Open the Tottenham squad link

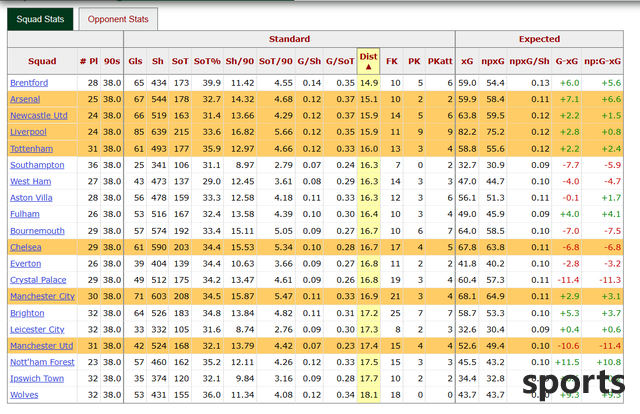pos(31,149)
